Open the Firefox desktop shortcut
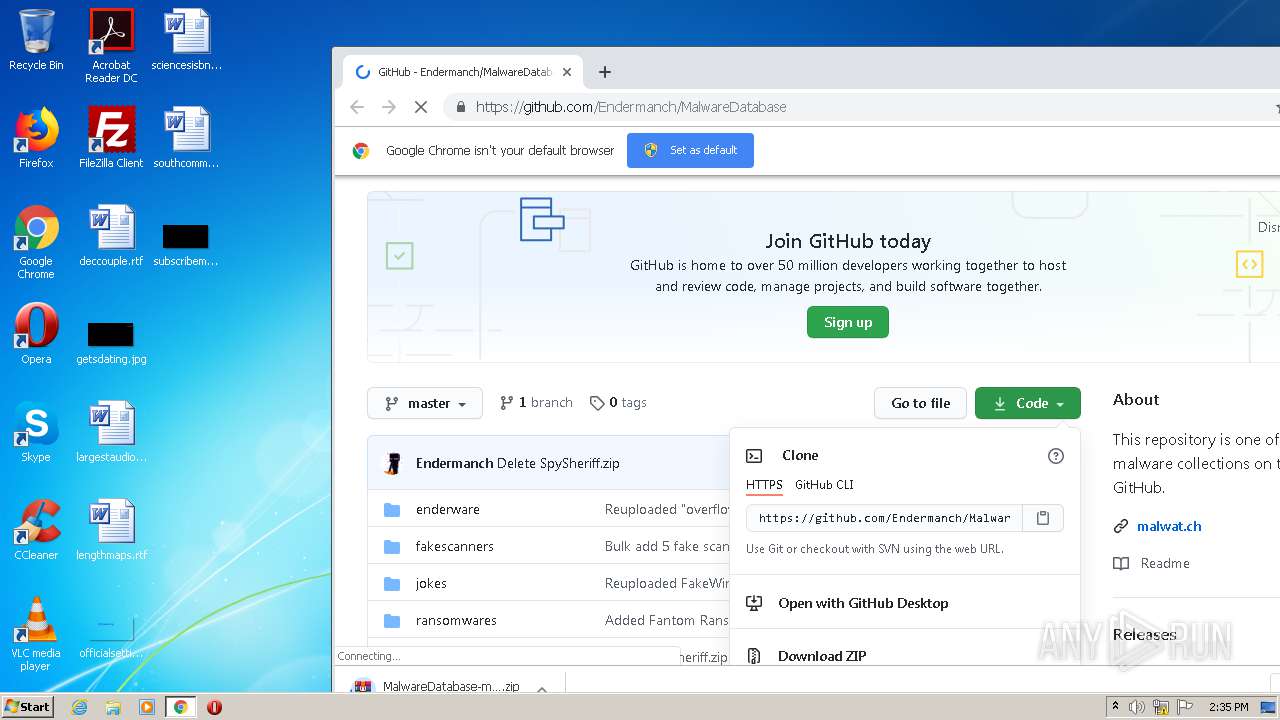1280x720 pixels. pyautogui.click(x=36, y=138)
